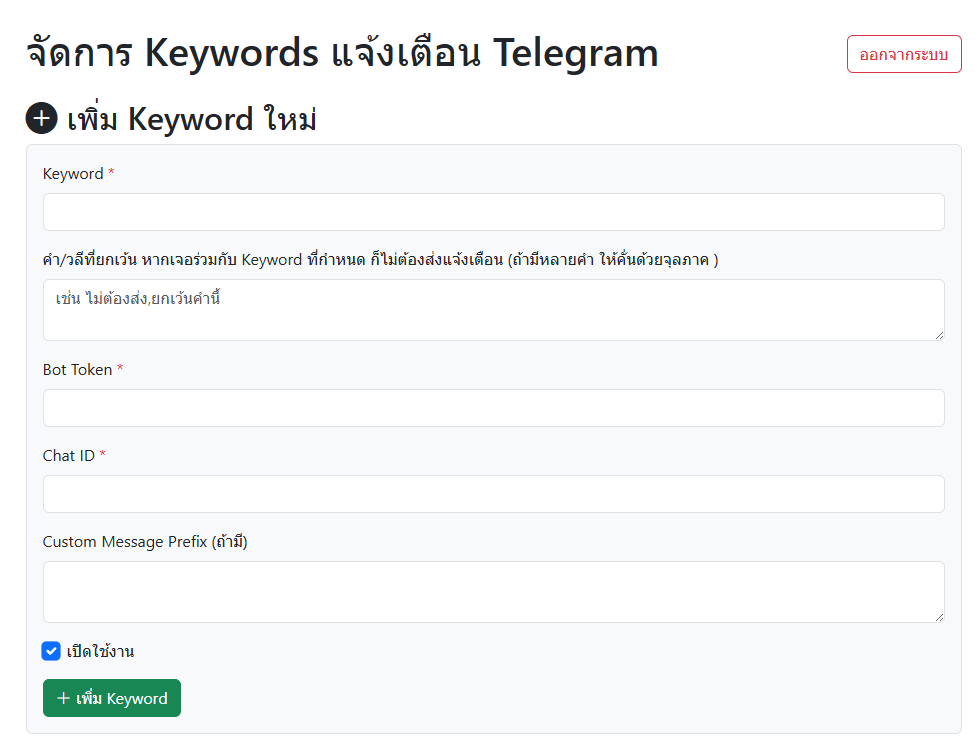Select the Custom Message Prefix textarea
980x747 pixels.
(x=493, y=592)
